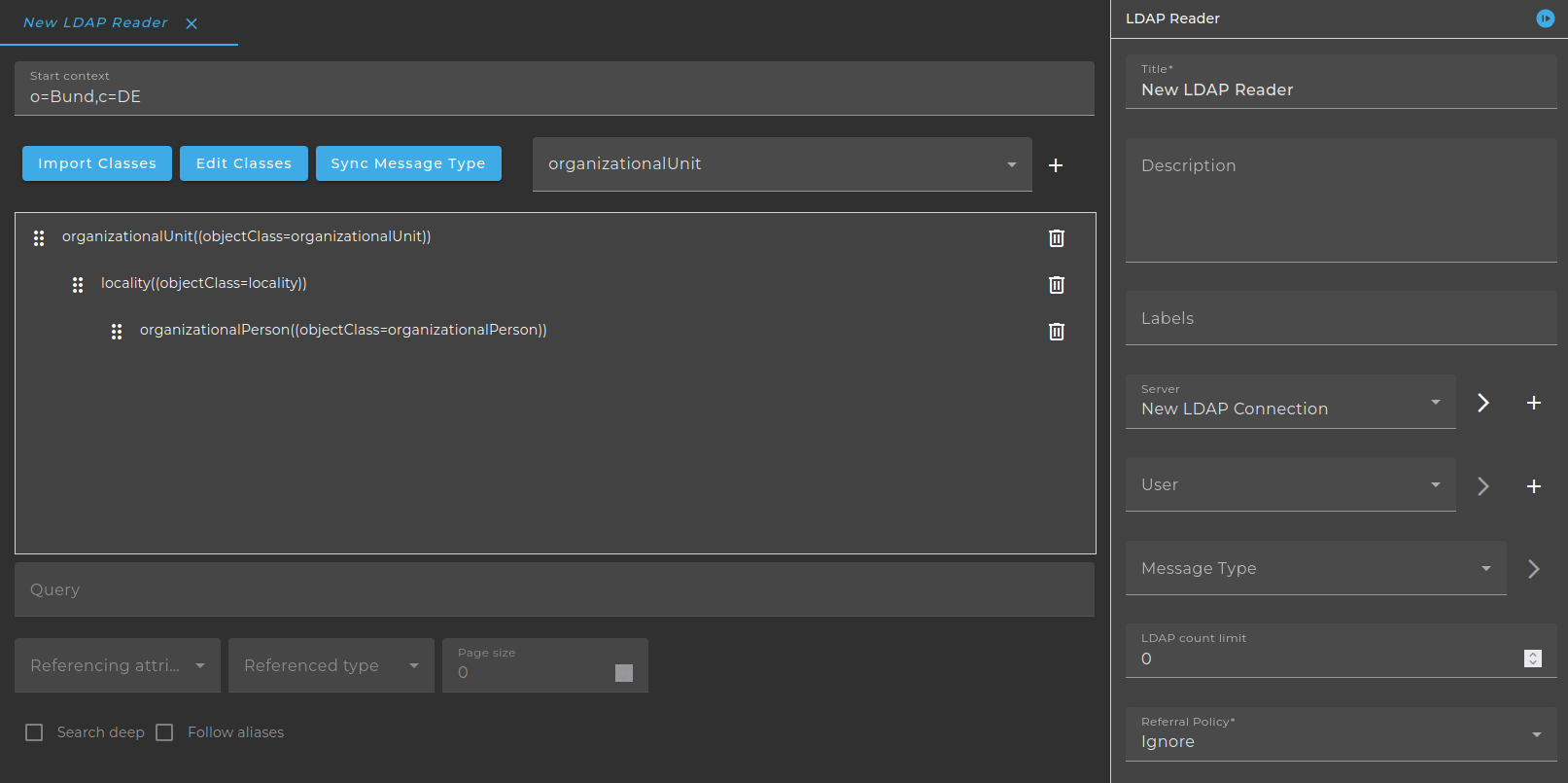The width and height of the screenshot is (1568, 783).
Task: Close the New LDAP Reader tab
Action: tap(192, 23)
